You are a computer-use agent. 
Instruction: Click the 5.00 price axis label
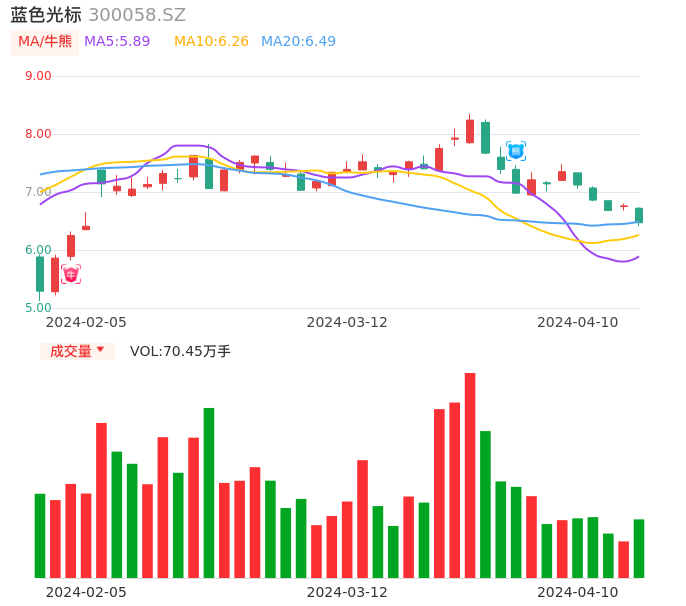pos(38,308)
